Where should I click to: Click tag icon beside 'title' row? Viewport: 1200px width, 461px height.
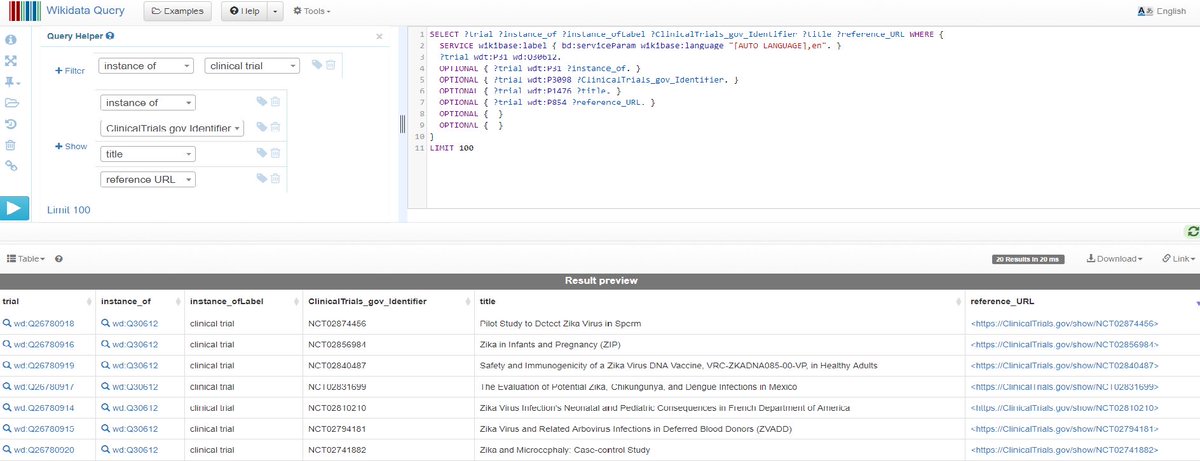[x=262, y=153]
